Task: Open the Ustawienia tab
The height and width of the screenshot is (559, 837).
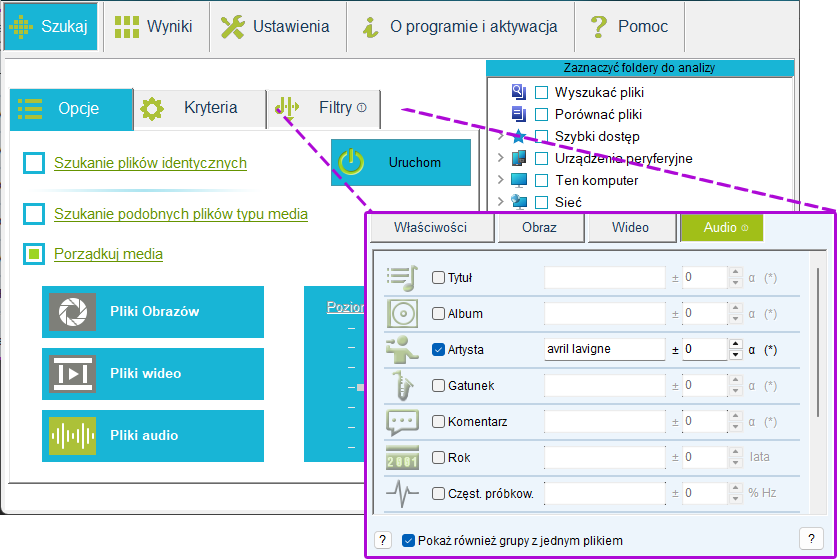Action: (277, 26)
